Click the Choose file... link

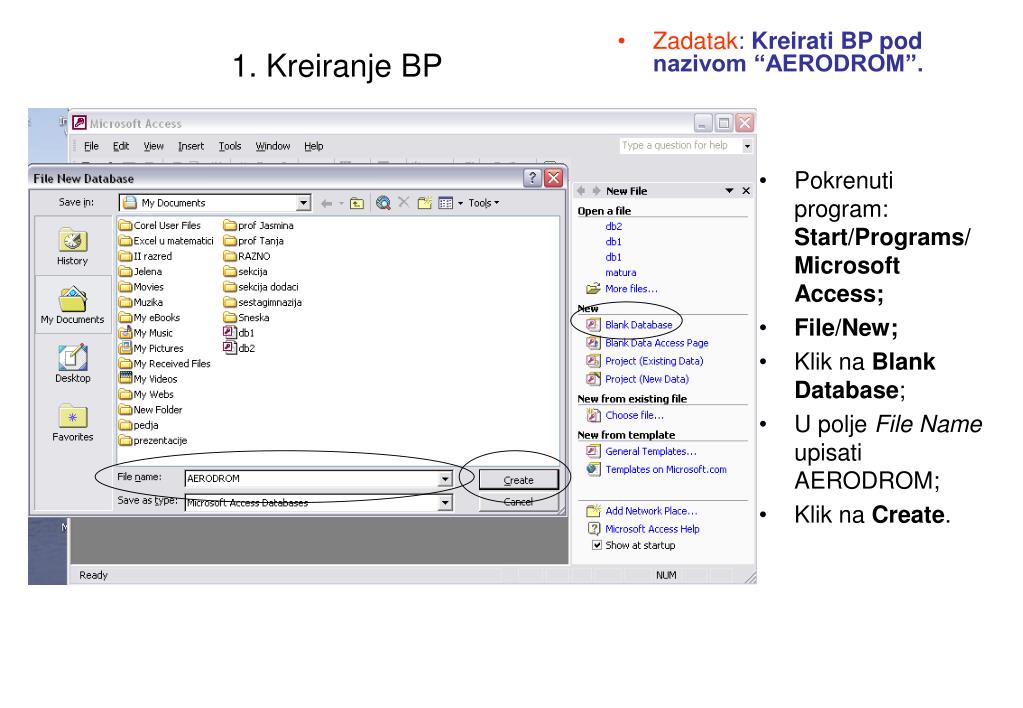point(635,416)
